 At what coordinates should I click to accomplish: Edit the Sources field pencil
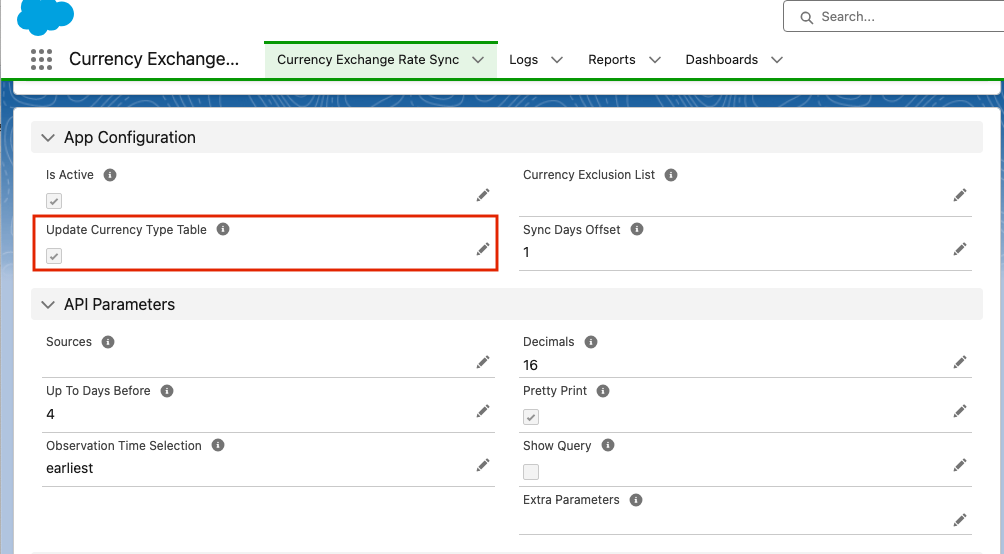click(x=483, y=363)
